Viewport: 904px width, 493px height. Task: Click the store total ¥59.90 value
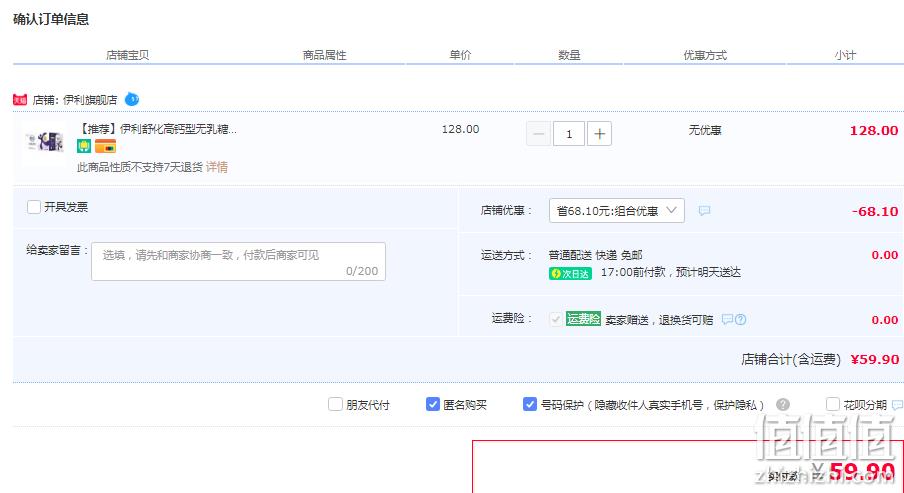875,359
